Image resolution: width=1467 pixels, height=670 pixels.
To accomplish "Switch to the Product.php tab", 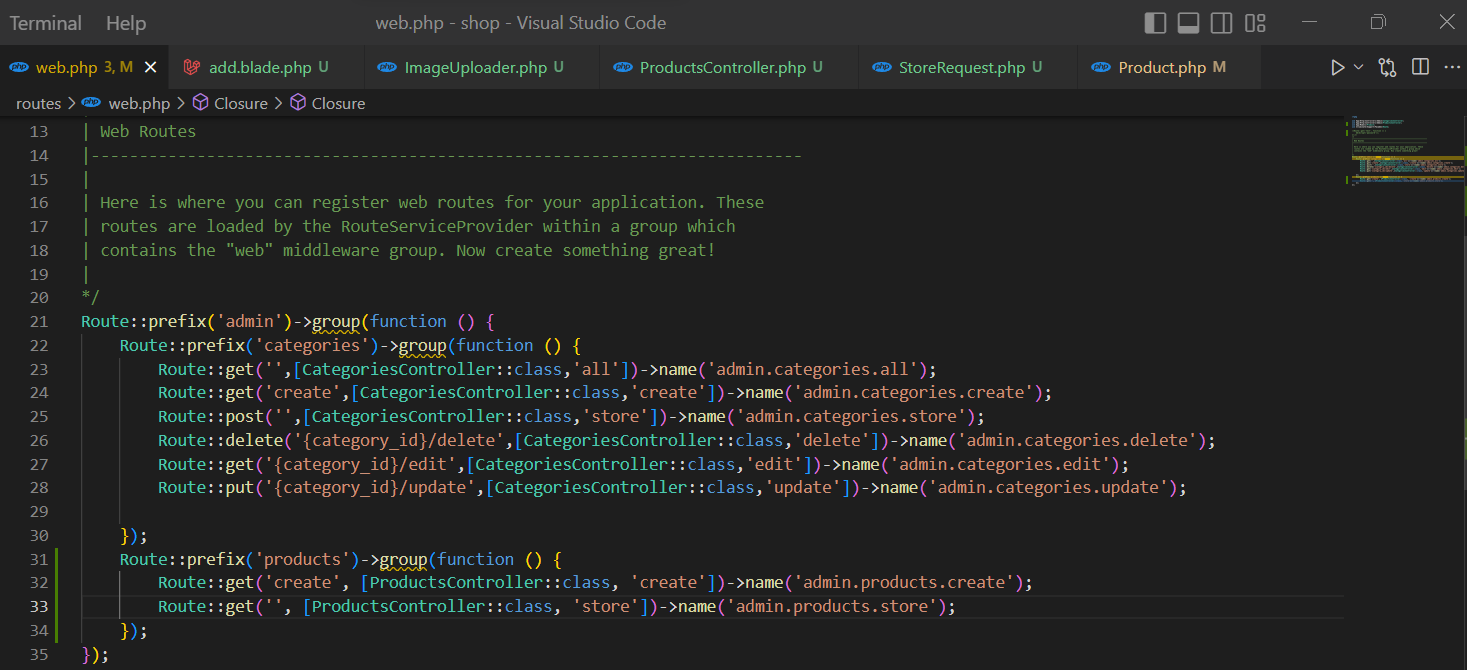I will 1169,67.
